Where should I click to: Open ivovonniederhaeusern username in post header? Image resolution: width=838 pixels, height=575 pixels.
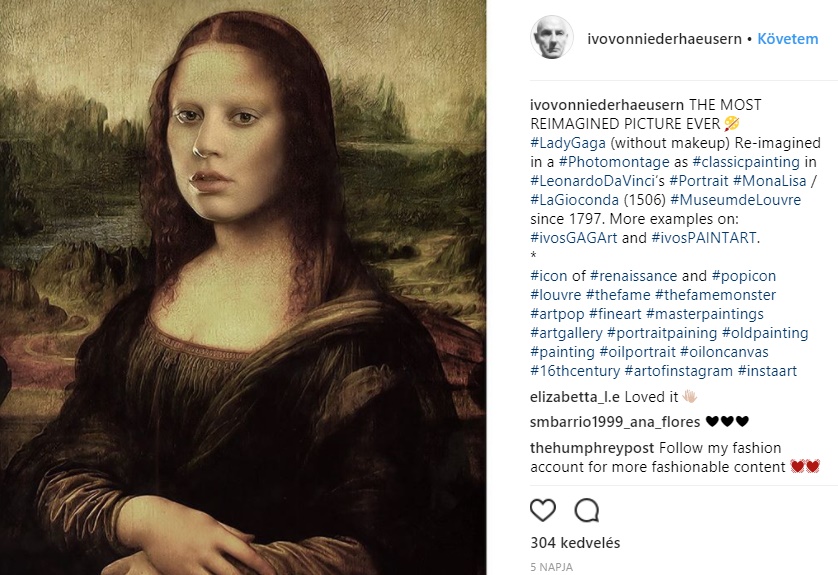coord(664,39)
